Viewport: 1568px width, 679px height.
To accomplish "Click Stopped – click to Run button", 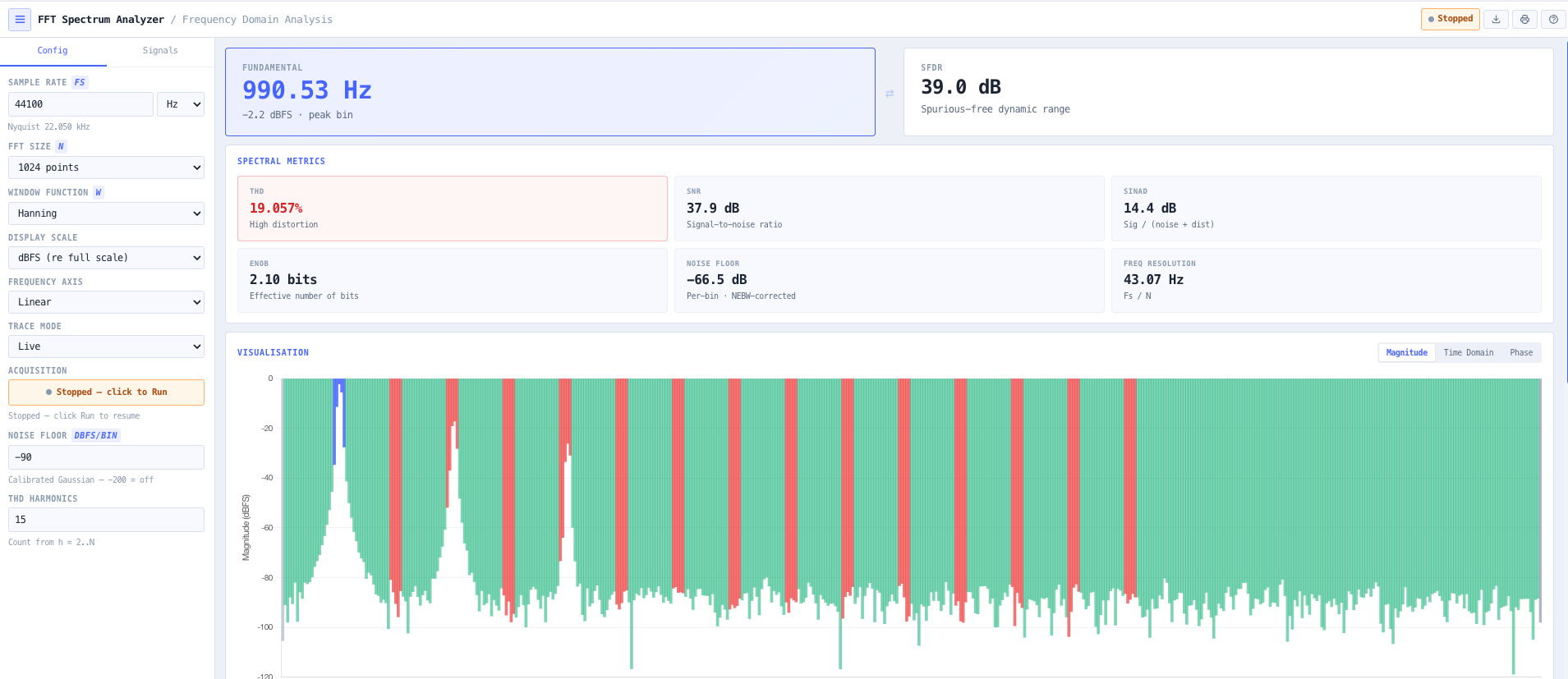I will coord(106,392).
